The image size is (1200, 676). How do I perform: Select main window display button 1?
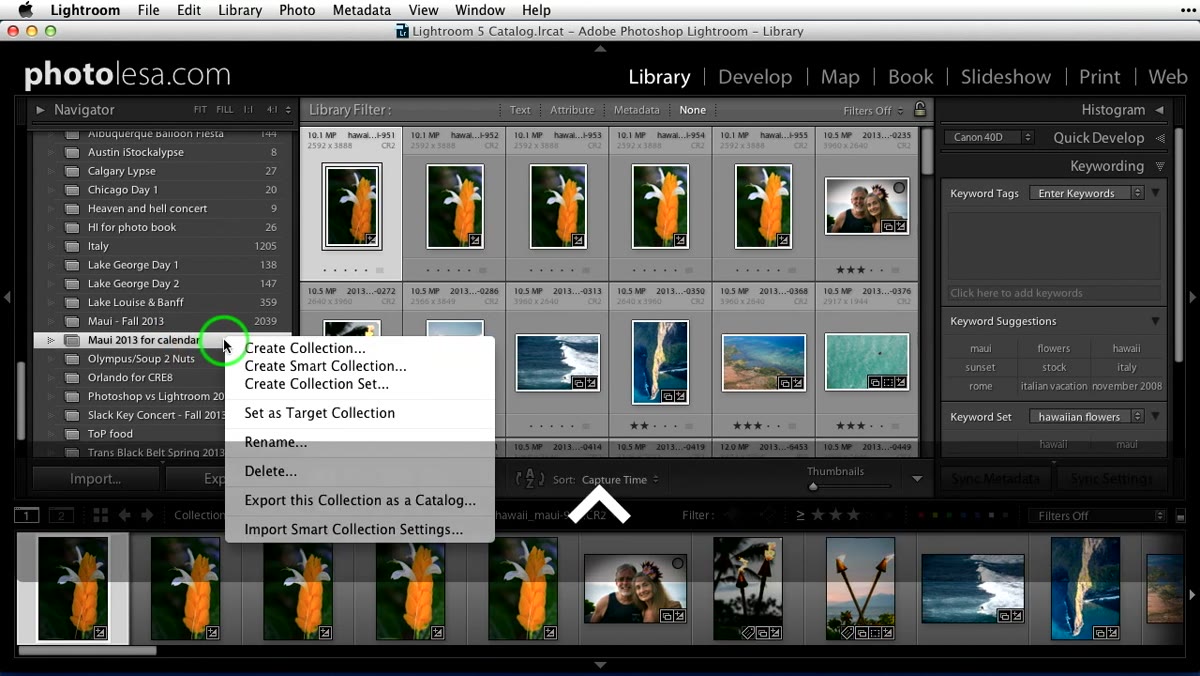coord(26,515)
